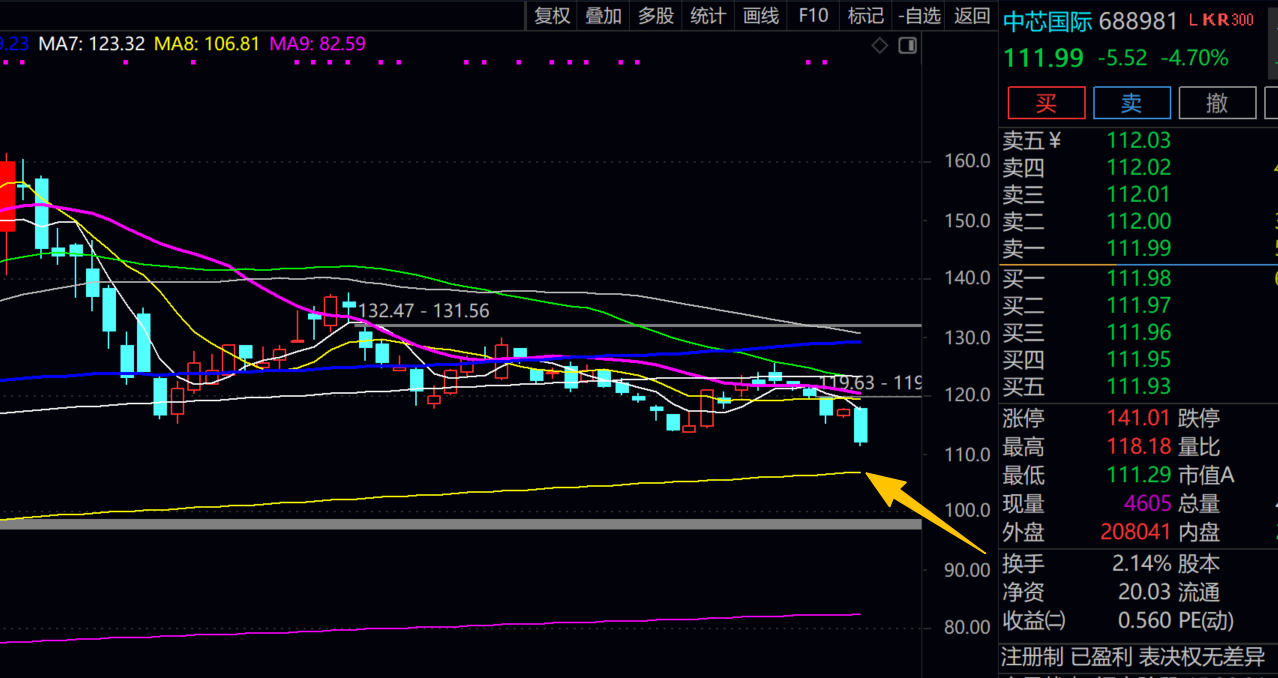Click the 换手 turnover value 2.14%
The width and height of the screenshot is (1278, 678).
point(1141,564)
